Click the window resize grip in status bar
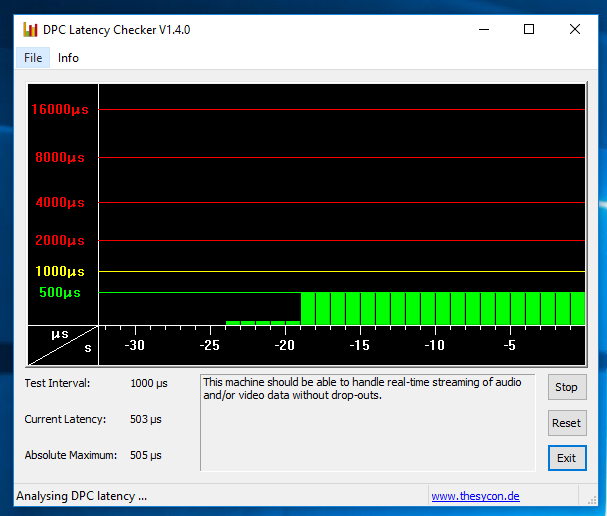The width and height of the screenshot is (607, 516). click(x=592, y=500)
